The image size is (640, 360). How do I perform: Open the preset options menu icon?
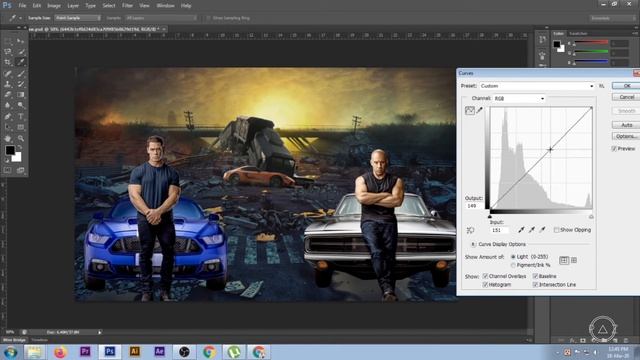tap(602, 86)
